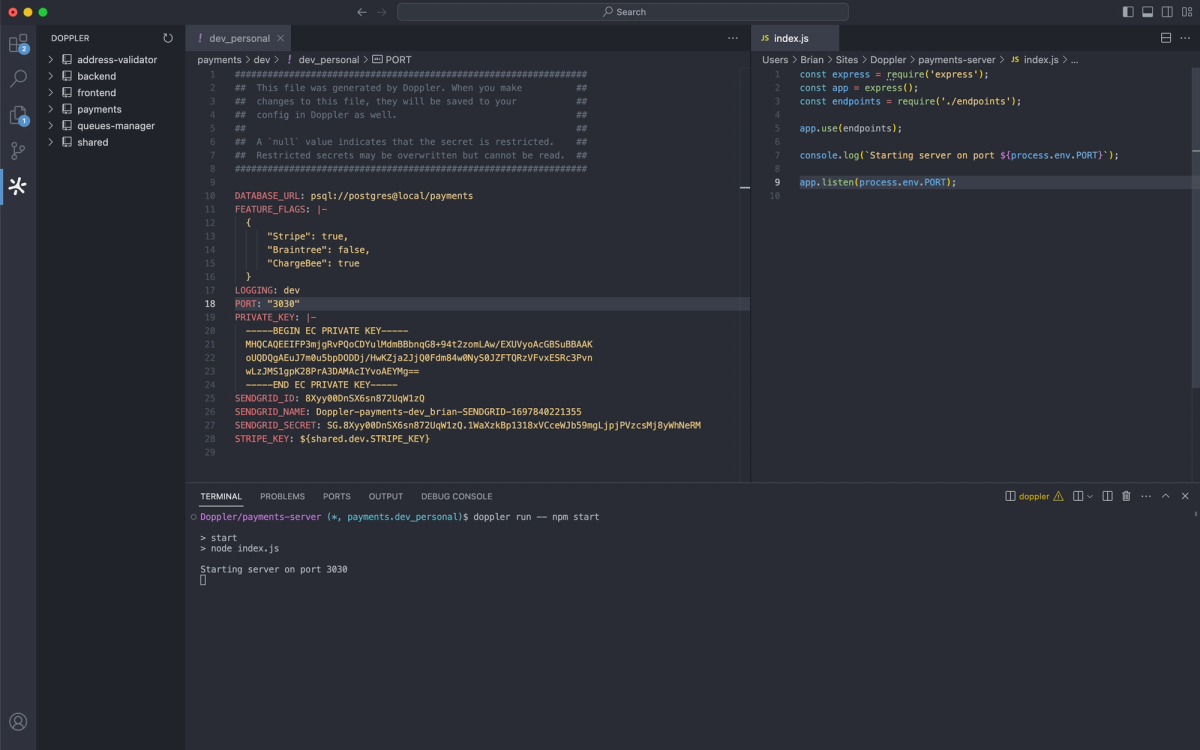Image resolution: width=1200 pixels, height=750 pixels.
Task: Toggle secondary side bar visibility
Action: tap(1167, 12)
